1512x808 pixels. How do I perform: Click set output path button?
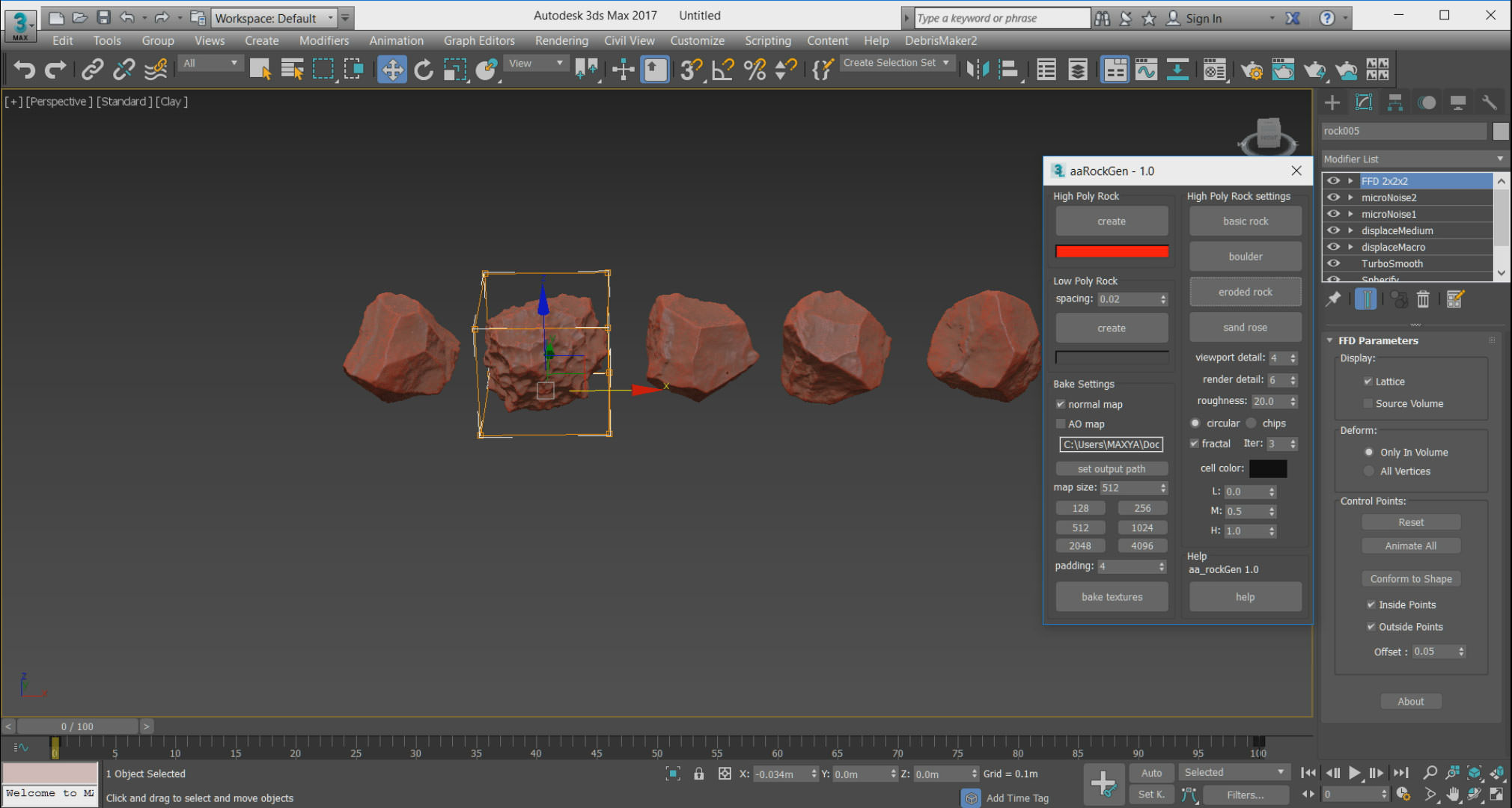click(x=1112, y=468)
